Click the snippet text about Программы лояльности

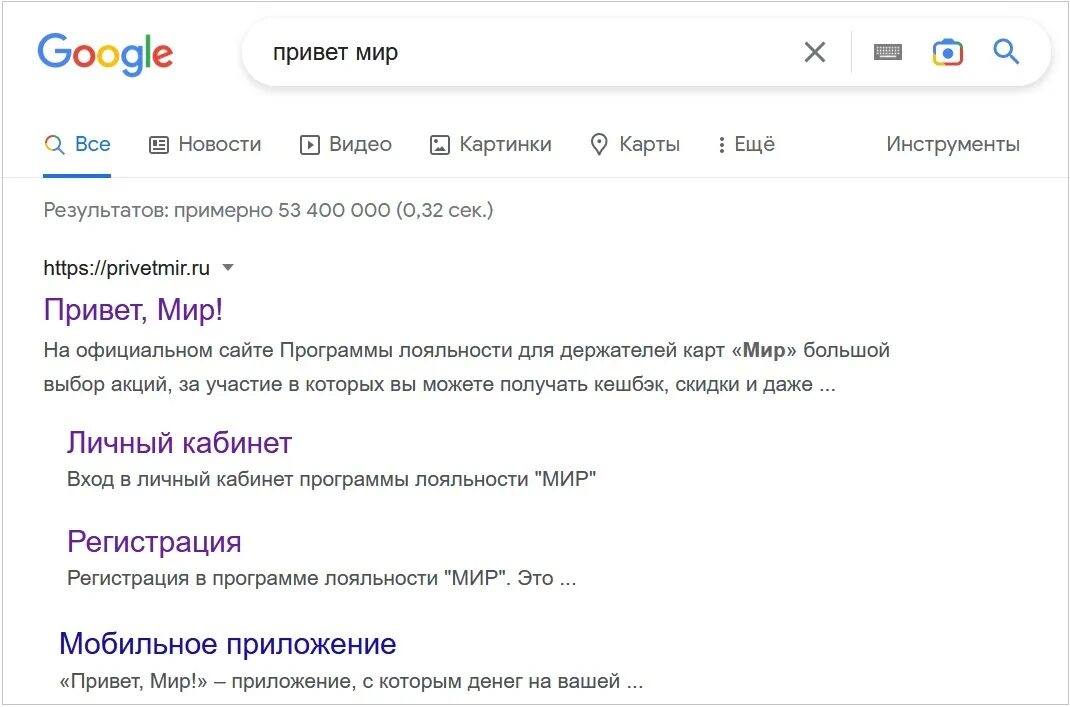pyautogui.click(x=467, y=367)
